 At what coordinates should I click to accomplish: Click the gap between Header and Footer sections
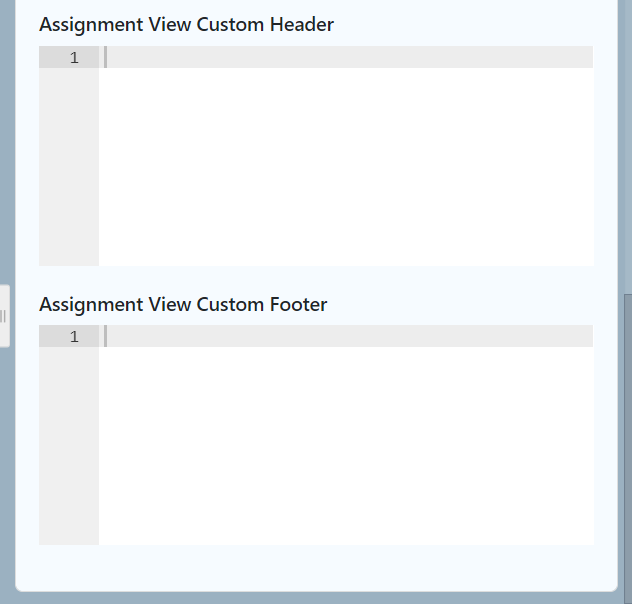pyautogui.click(x=316, y=278)
